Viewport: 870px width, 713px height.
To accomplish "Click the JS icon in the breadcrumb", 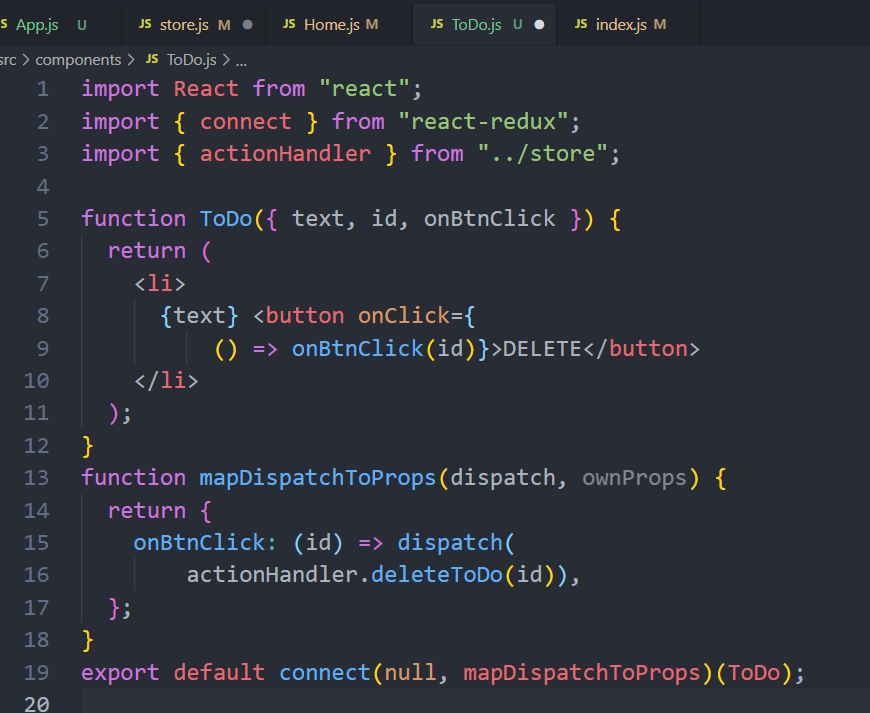I will [152, 59].
